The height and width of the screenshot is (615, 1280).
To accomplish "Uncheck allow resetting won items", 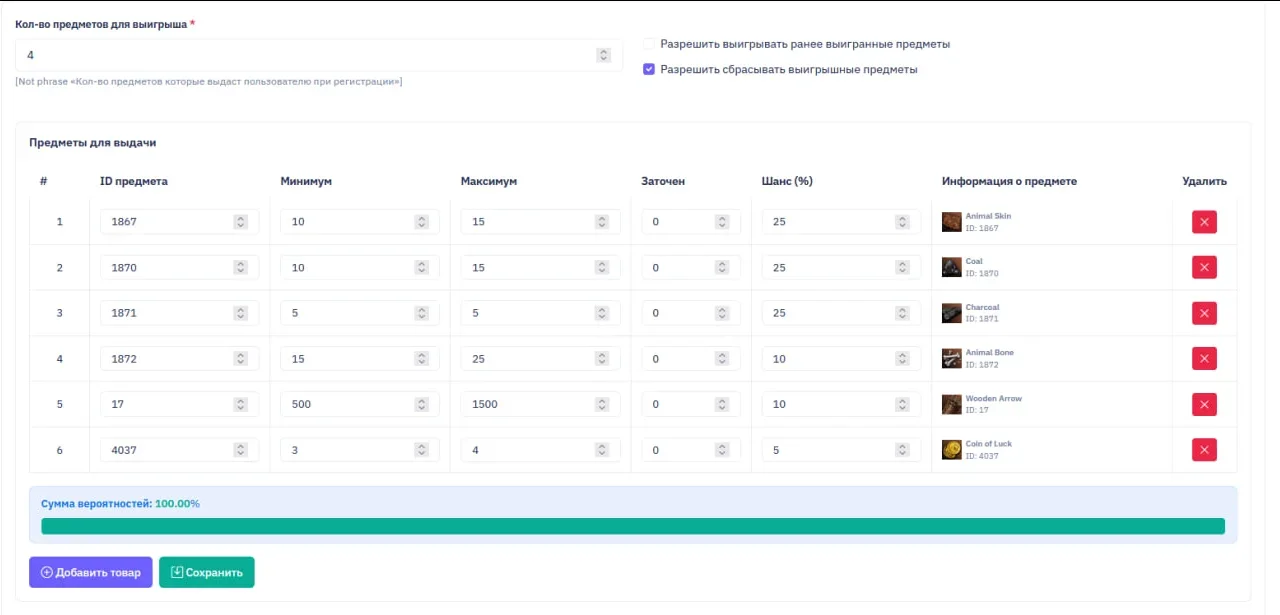I will (649, 70).
